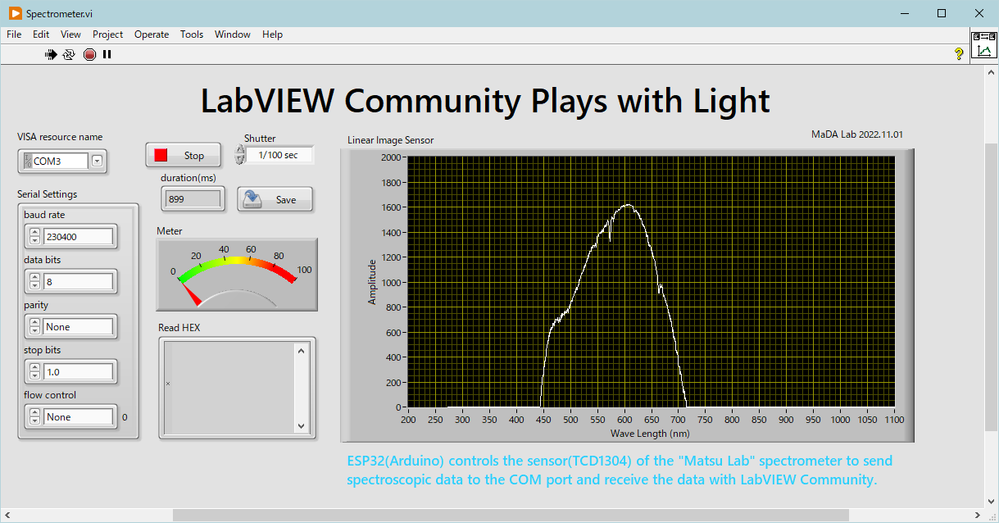Click the Read HEX text box

point(228,387)
